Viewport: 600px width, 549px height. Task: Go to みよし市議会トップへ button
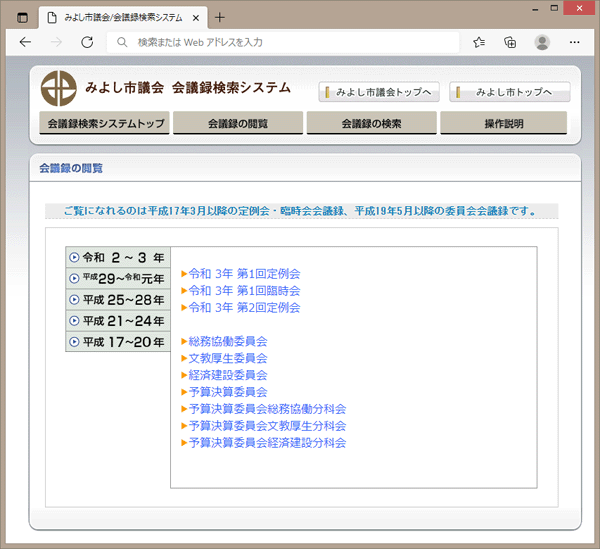coord(379,92)
